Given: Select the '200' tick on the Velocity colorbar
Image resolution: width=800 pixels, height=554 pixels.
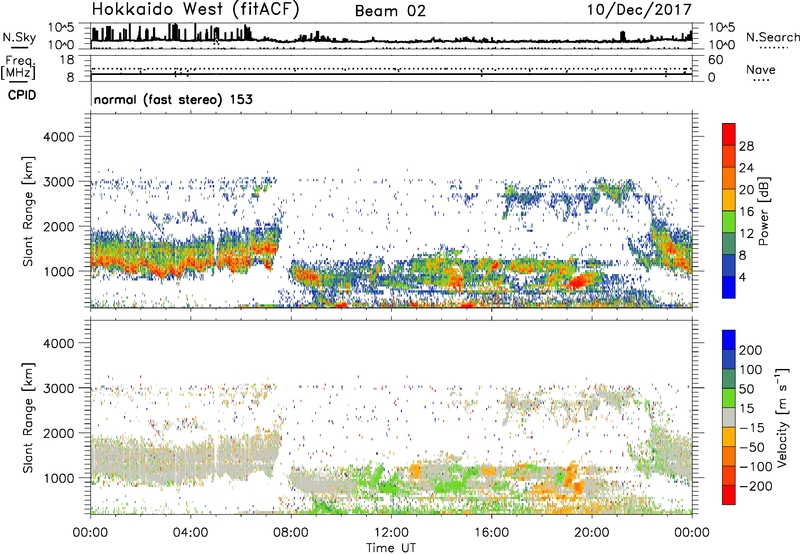Looking at the screenshot, I should point(751,350).
